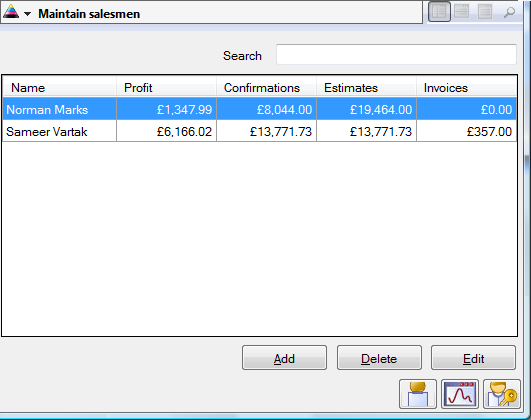This screenshot has height=420, width=531.
Task: Click the Estimates column header
Action: (366, 87)
